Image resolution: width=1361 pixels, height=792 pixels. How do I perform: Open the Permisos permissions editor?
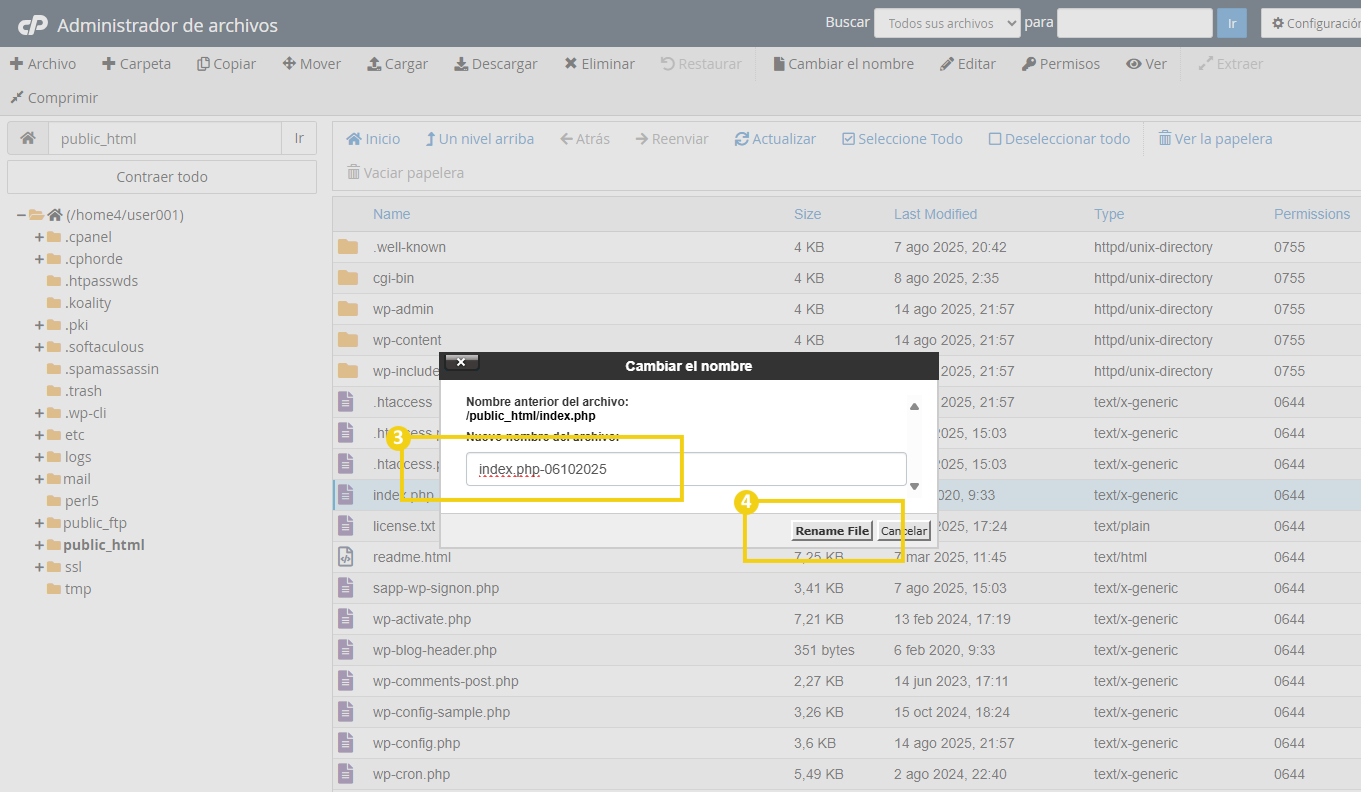(x=1061, y=63)
